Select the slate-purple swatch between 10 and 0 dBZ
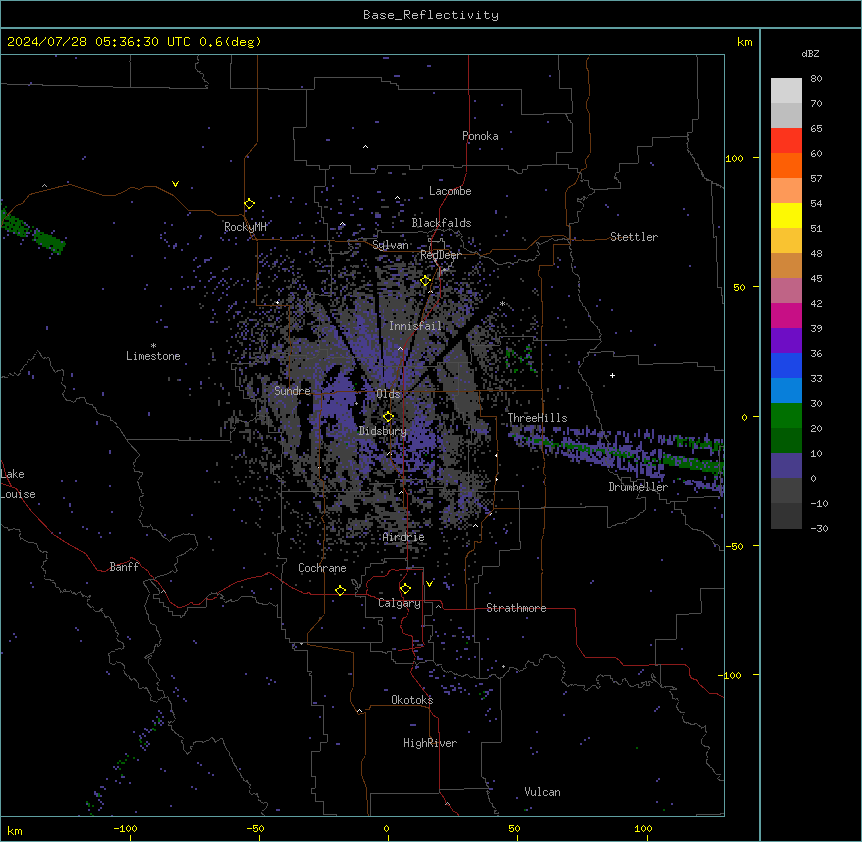Image resolution: width=862 pixels, height=842 pixels. tap(786, 466)
